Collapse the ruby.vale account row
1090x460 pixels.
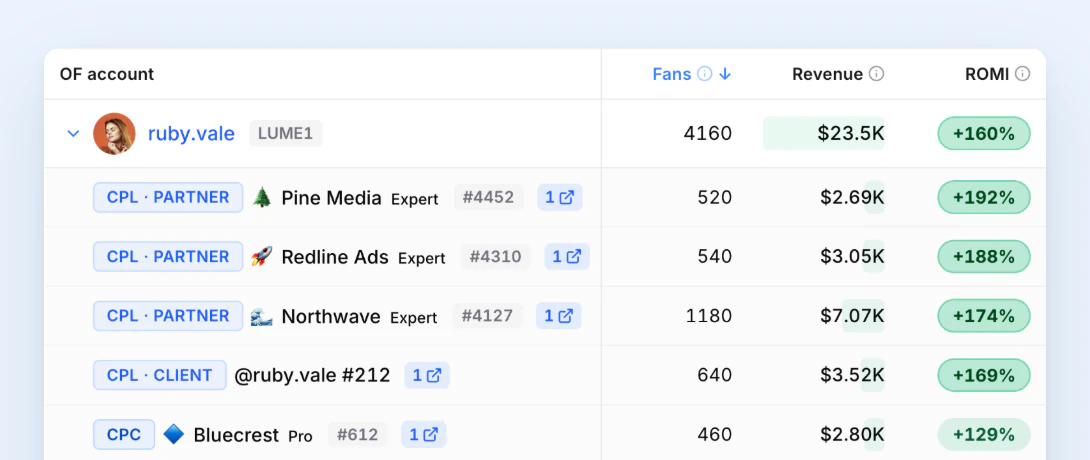(73, 133)
